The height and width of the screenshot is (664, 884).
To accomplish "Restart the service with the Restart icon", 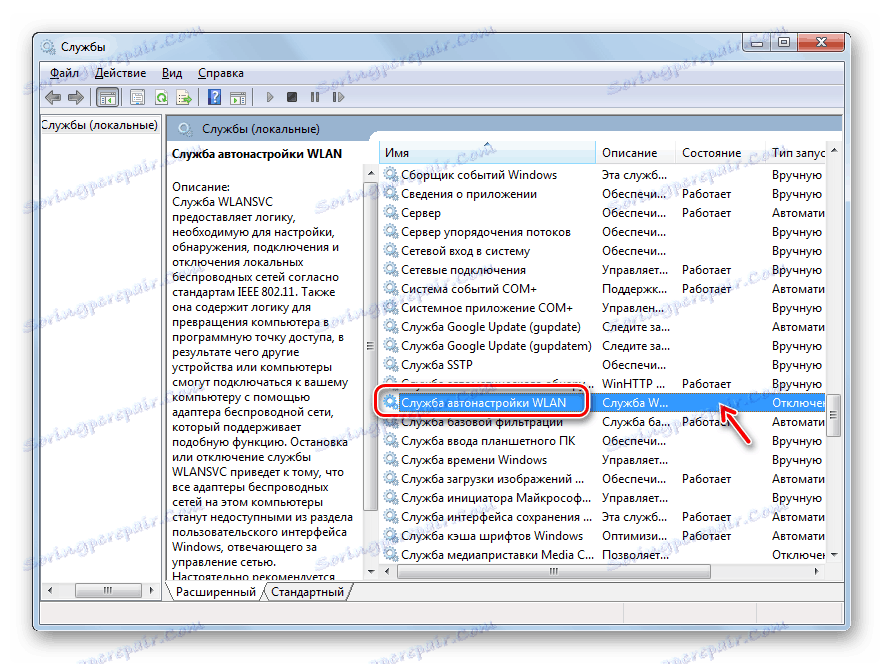I will [338, 98].
